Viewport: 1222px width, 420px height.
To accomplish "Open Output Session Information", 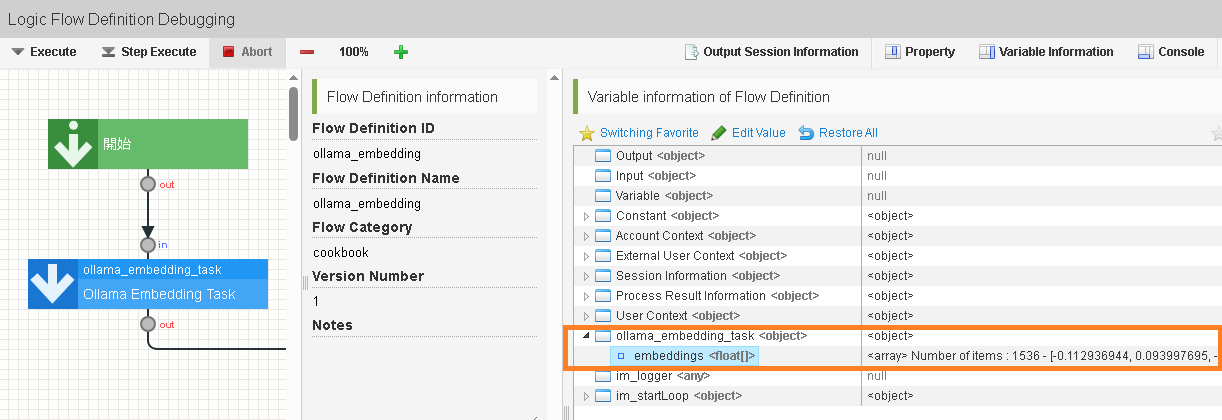I will pyautogui.click(x=771, y=52).
